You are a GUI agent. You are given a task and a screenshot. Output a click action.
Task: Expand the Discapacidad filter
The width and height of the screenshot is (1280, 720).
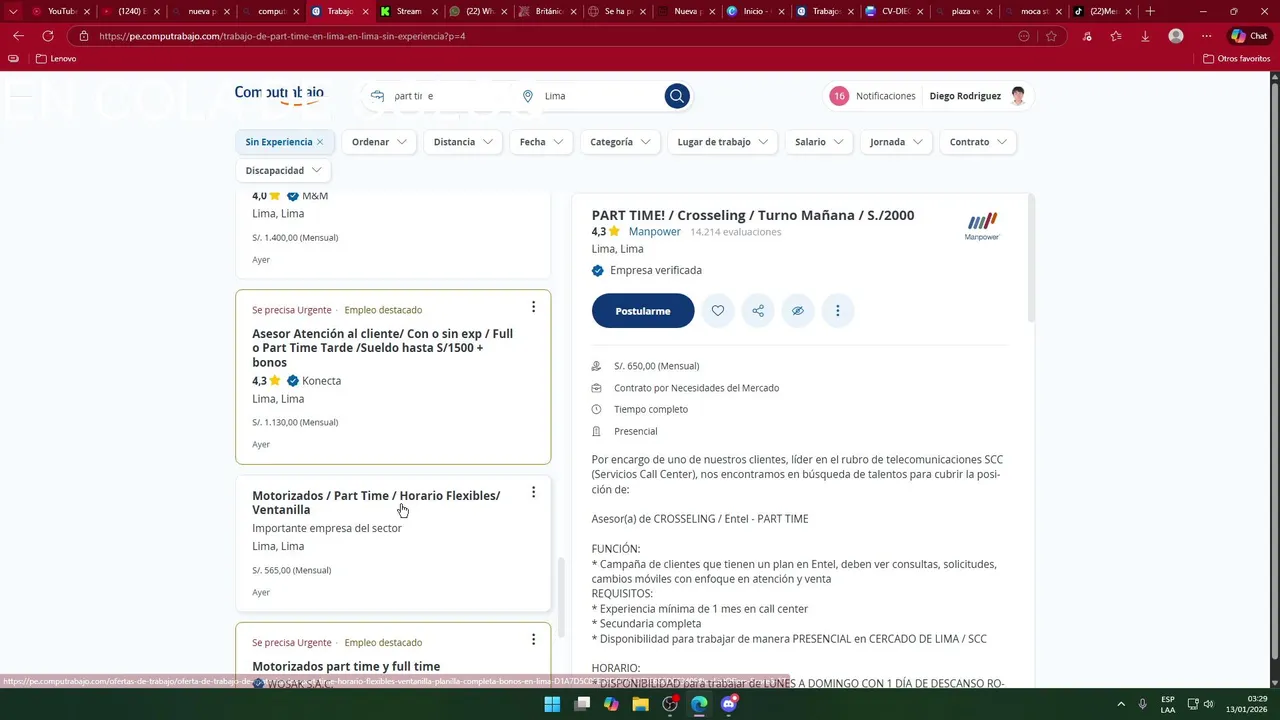pyautogui.click(x=284, y=170)
